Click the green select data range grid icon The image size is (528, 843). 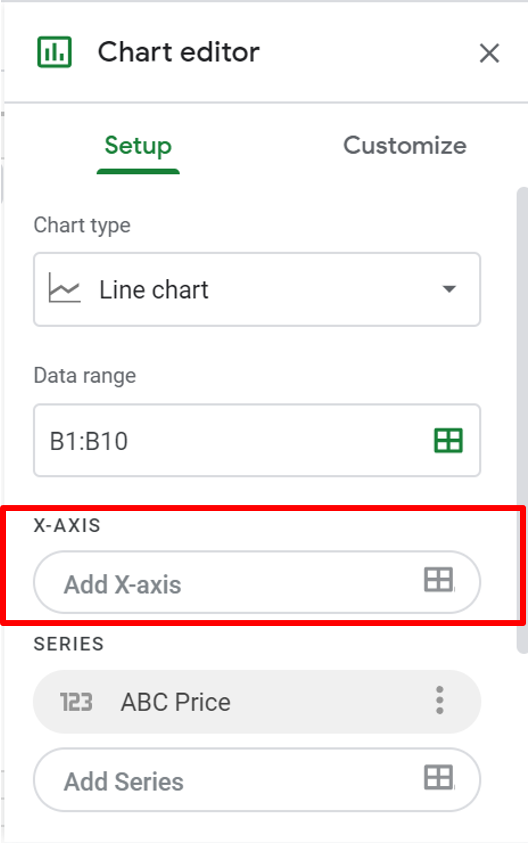pos(448,441)
